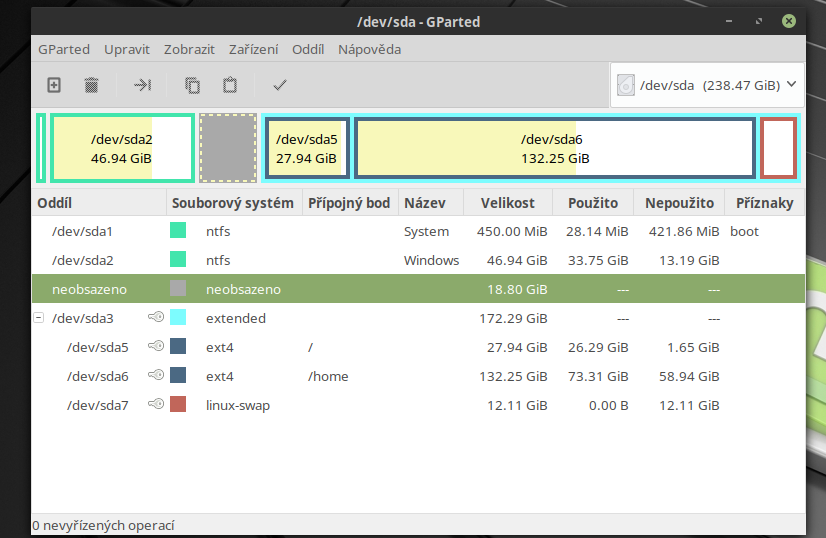Screen dimensions: 826x538
Task: Click the copy partition toolbar icon
Action: 192,86
